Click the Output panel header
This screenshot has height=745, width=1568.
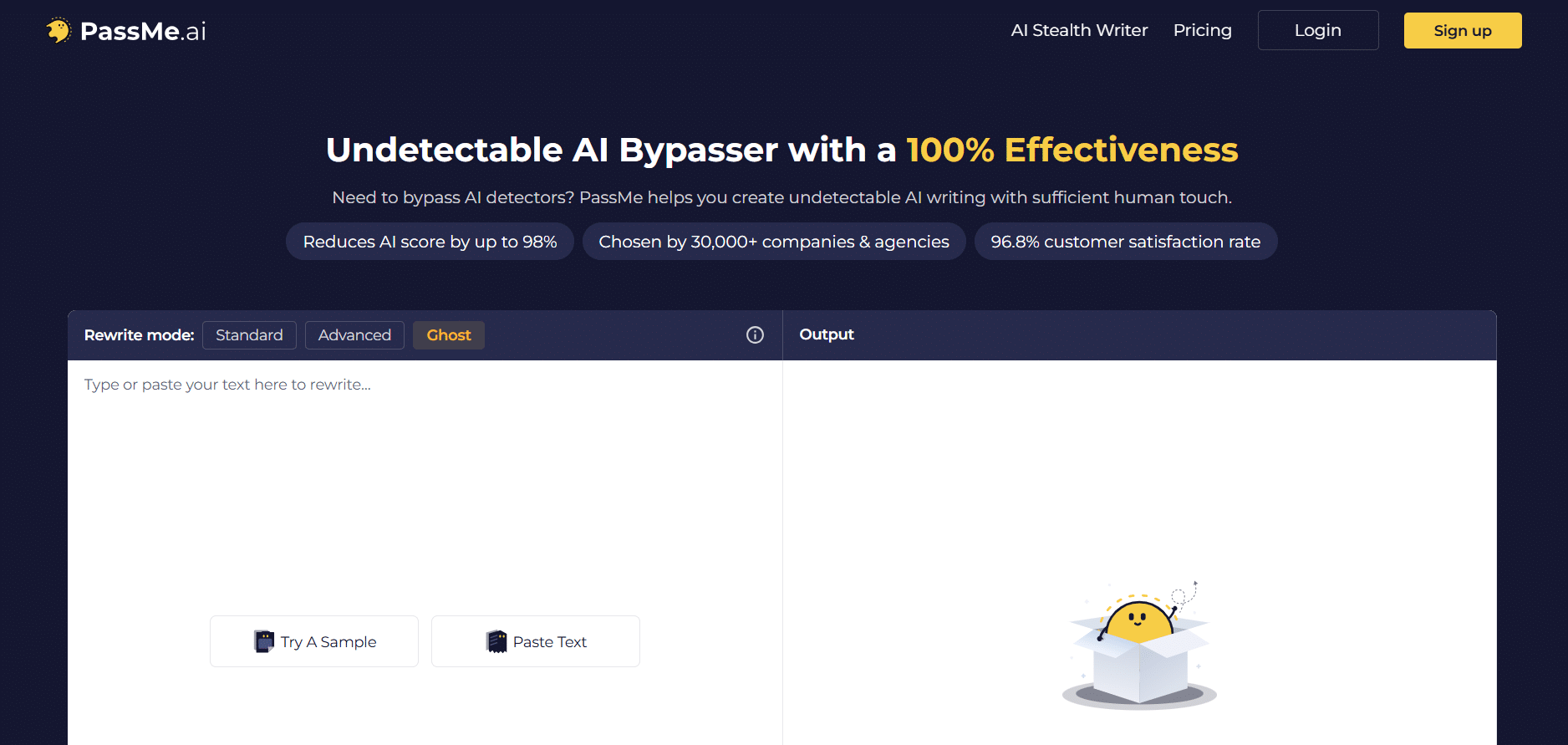point(1139,335)
